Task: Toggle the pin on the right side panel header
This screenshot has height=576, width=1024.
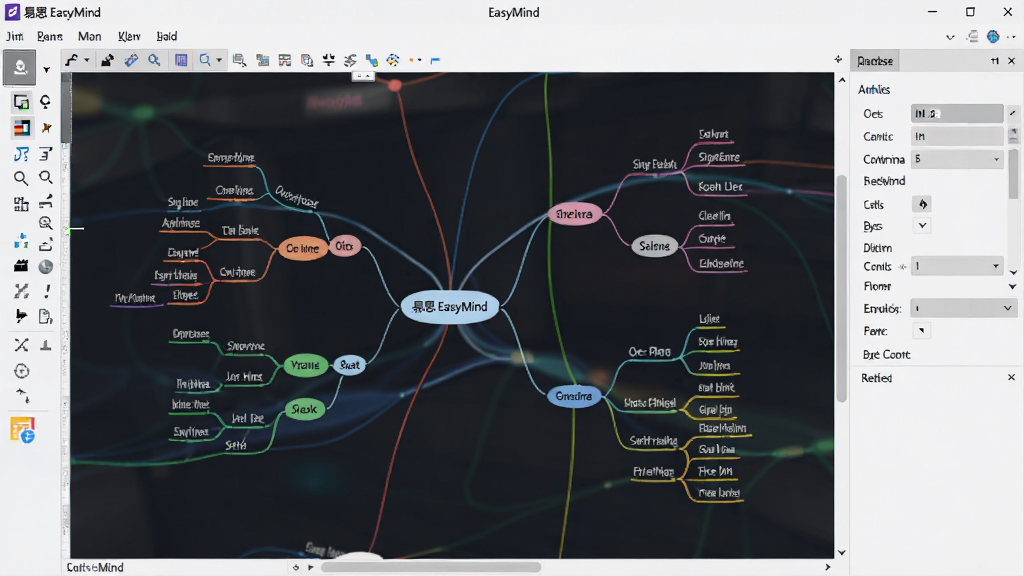Action: click(995, 61)
